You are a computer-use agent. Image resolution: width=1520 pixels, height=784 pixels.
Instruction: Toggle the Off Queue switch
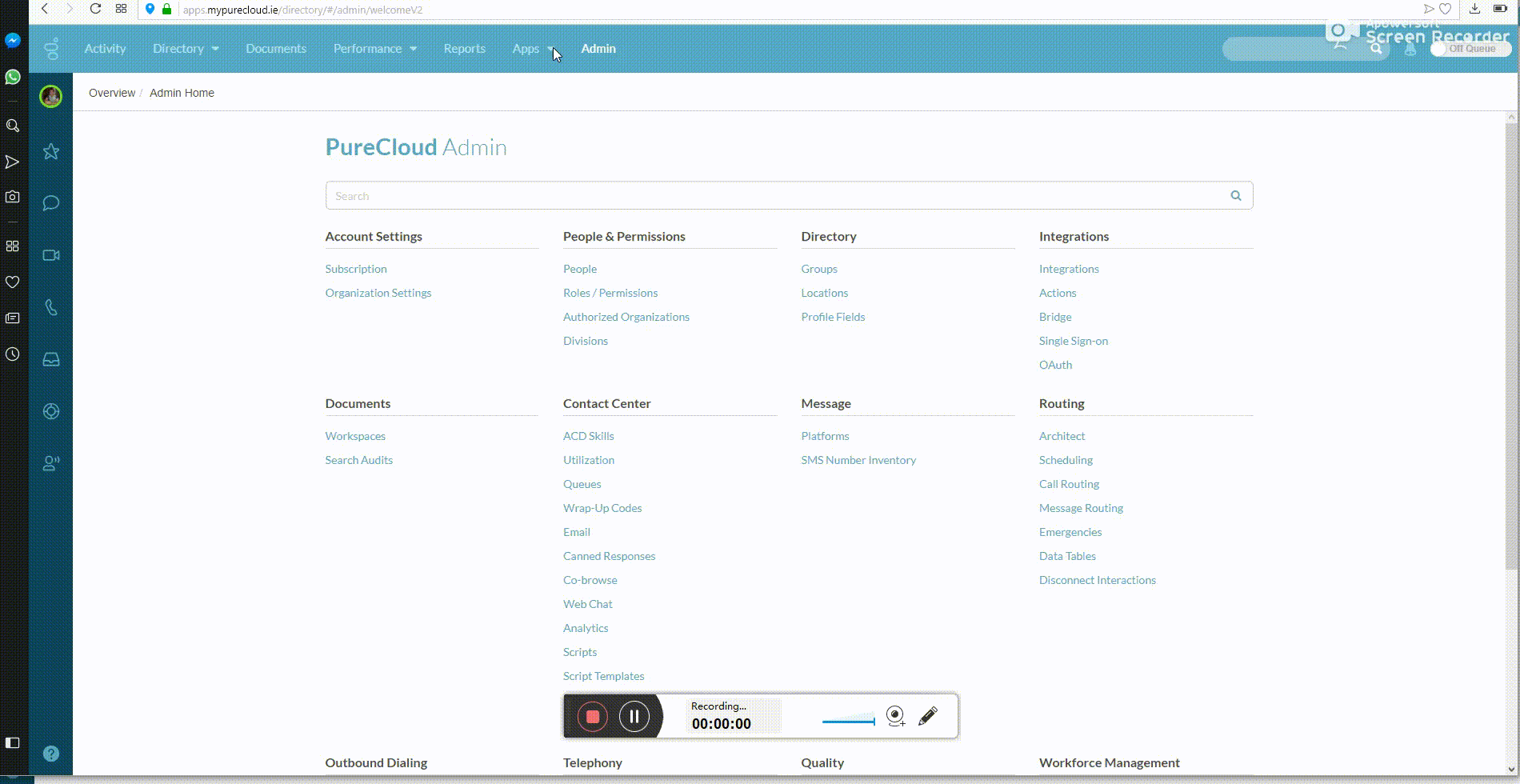point(1470,49)
